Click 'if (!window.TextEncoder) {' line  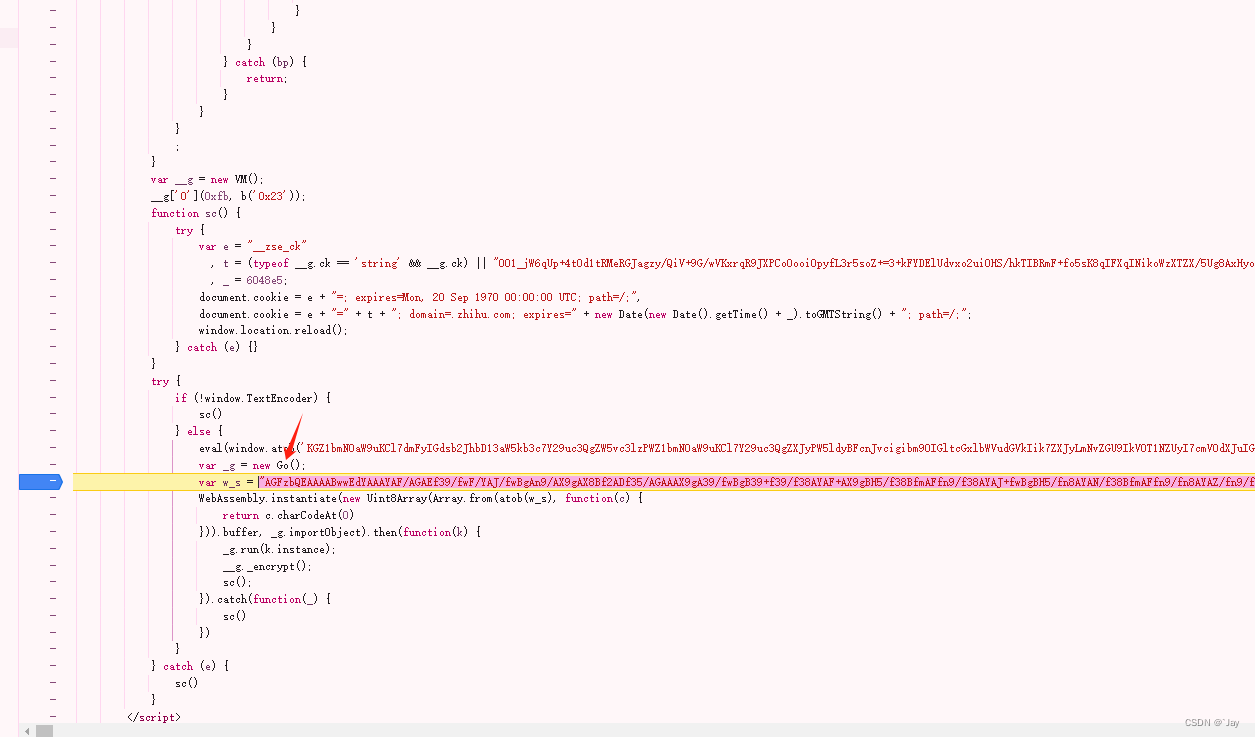tap(253, 398)
